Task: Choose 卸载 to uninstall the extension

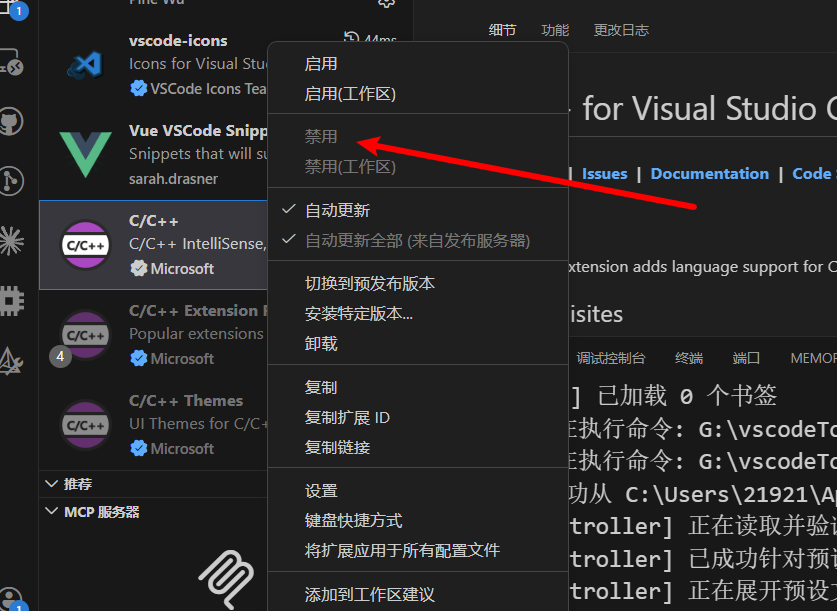Action: click(x=417, y=344)
